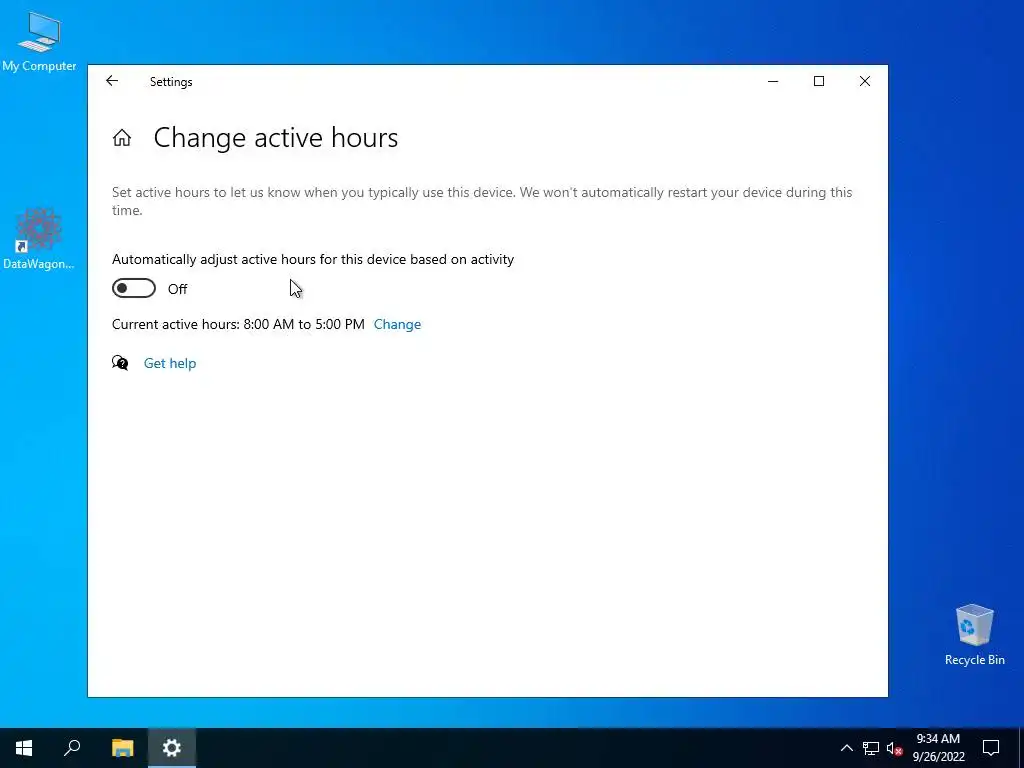Click the Get help chat bubble icon
The width and height of the screenshot is (1024, 768).
(x=120, y=363)
